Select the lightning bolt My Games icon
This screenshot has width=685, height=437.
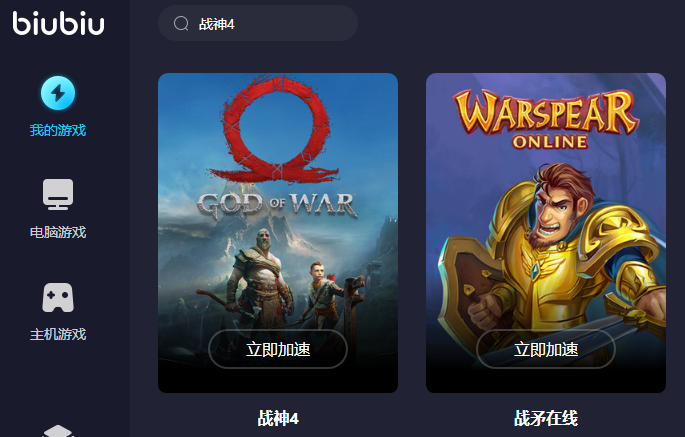click(x=58, y=93)
